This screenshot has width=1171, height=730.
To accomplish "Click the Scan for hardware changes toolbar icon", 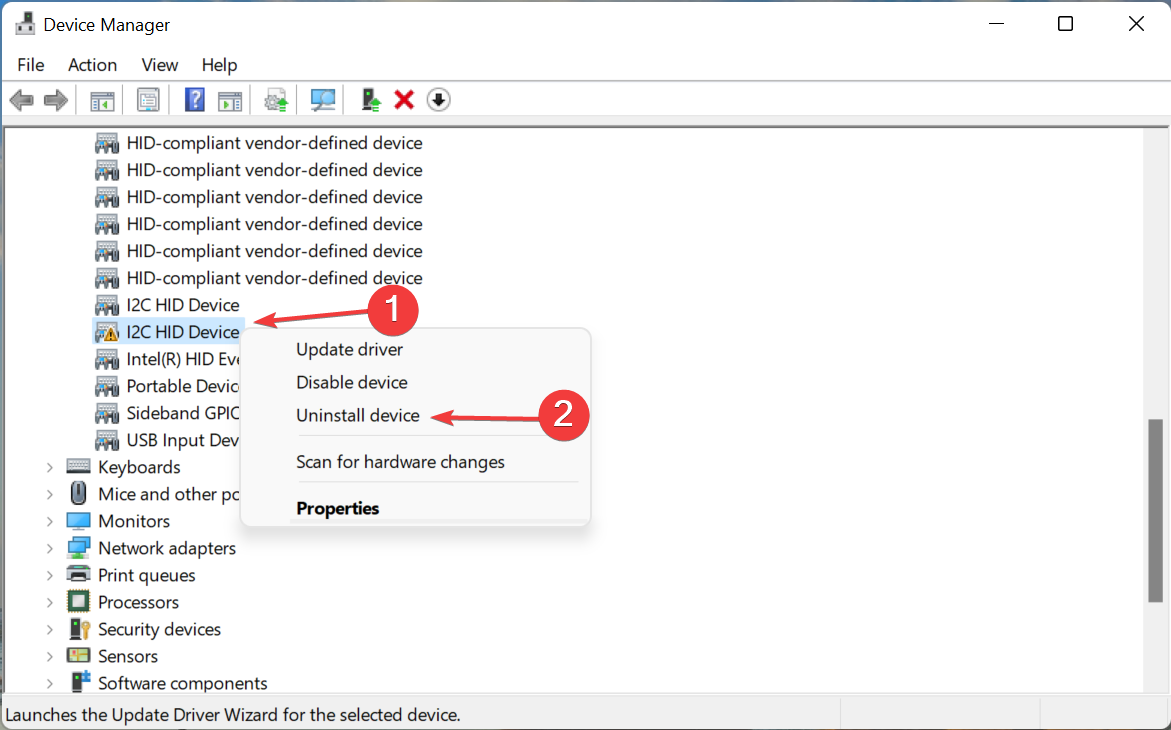I will point(322,99).
